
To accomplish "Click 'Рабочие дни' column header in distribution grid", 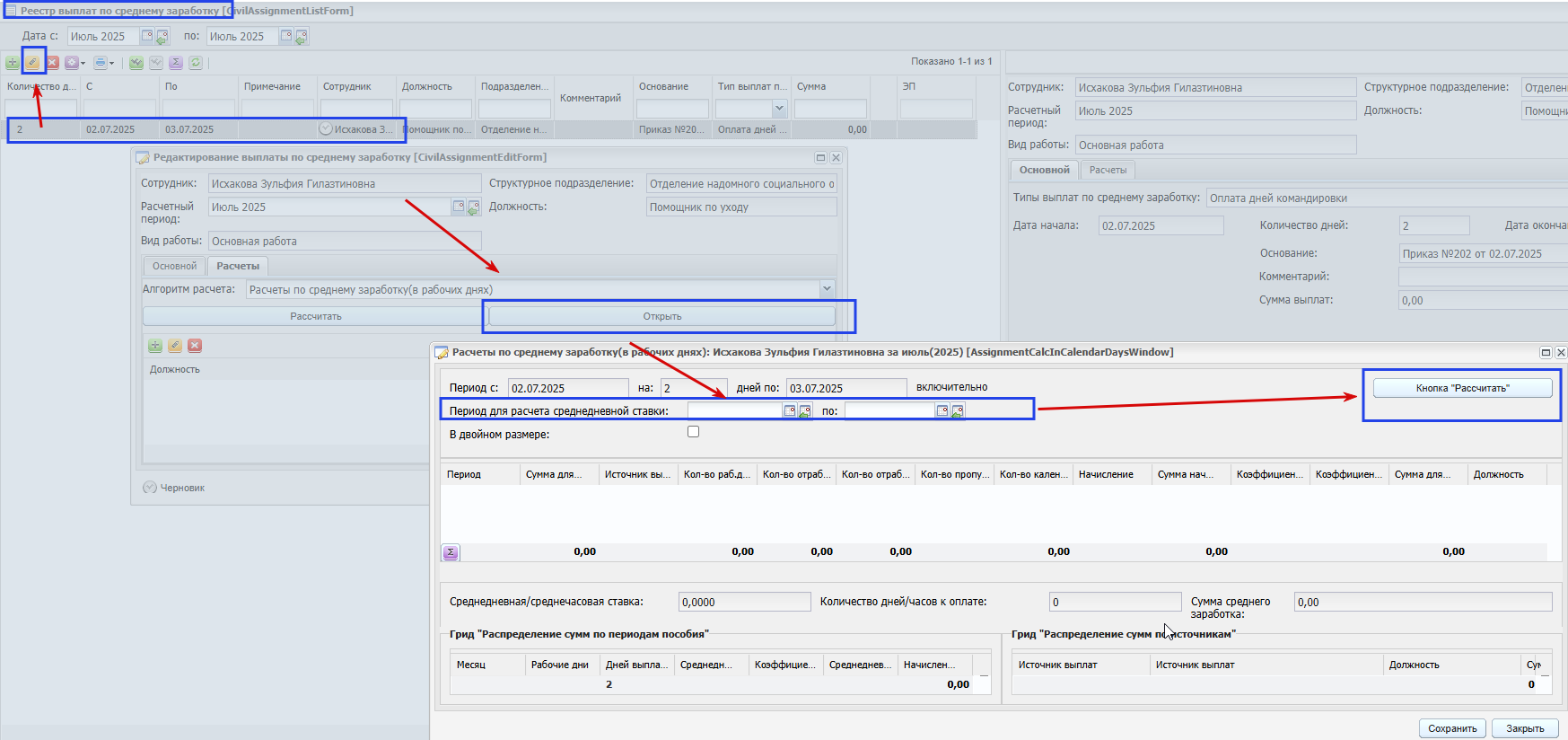I will pyautogui.click(x=561, y=665).
